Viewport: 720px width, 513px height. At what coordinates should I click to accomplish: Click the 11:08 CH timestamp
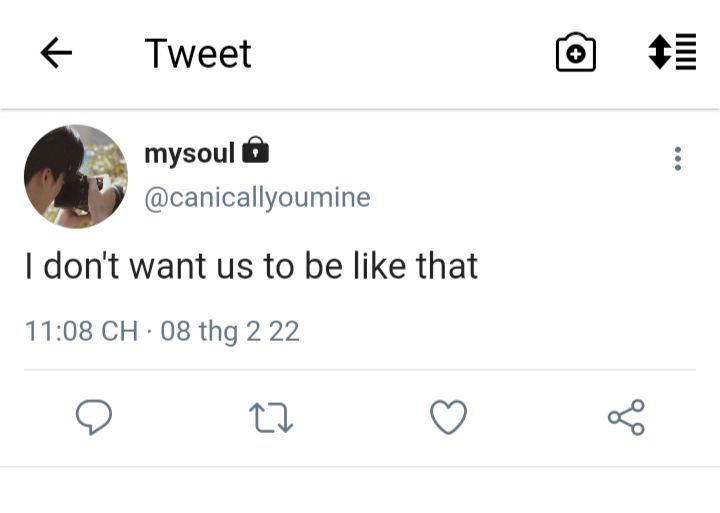81,331
